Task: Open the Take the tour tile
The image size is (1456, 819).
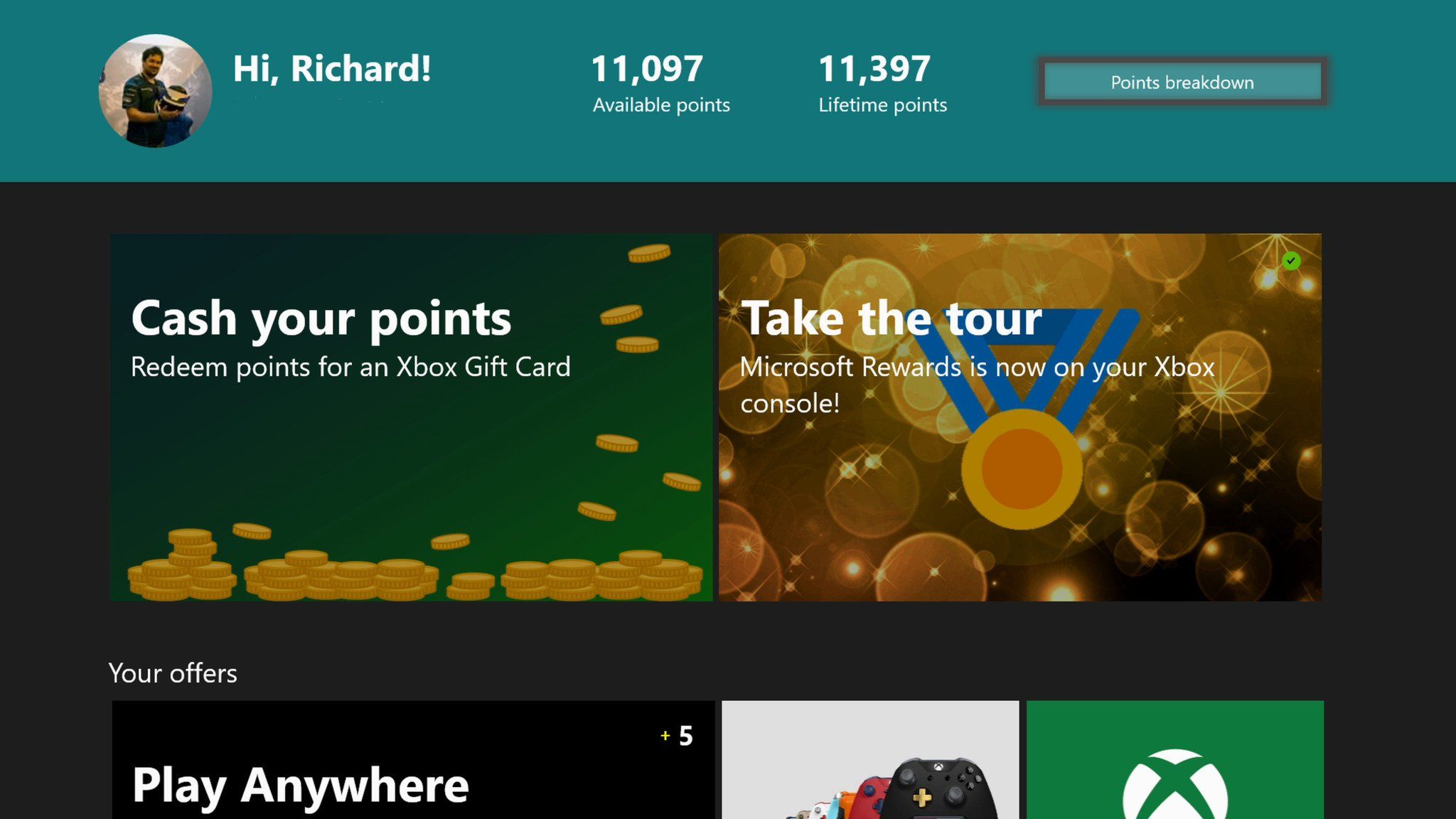Action: point(1020,417)
